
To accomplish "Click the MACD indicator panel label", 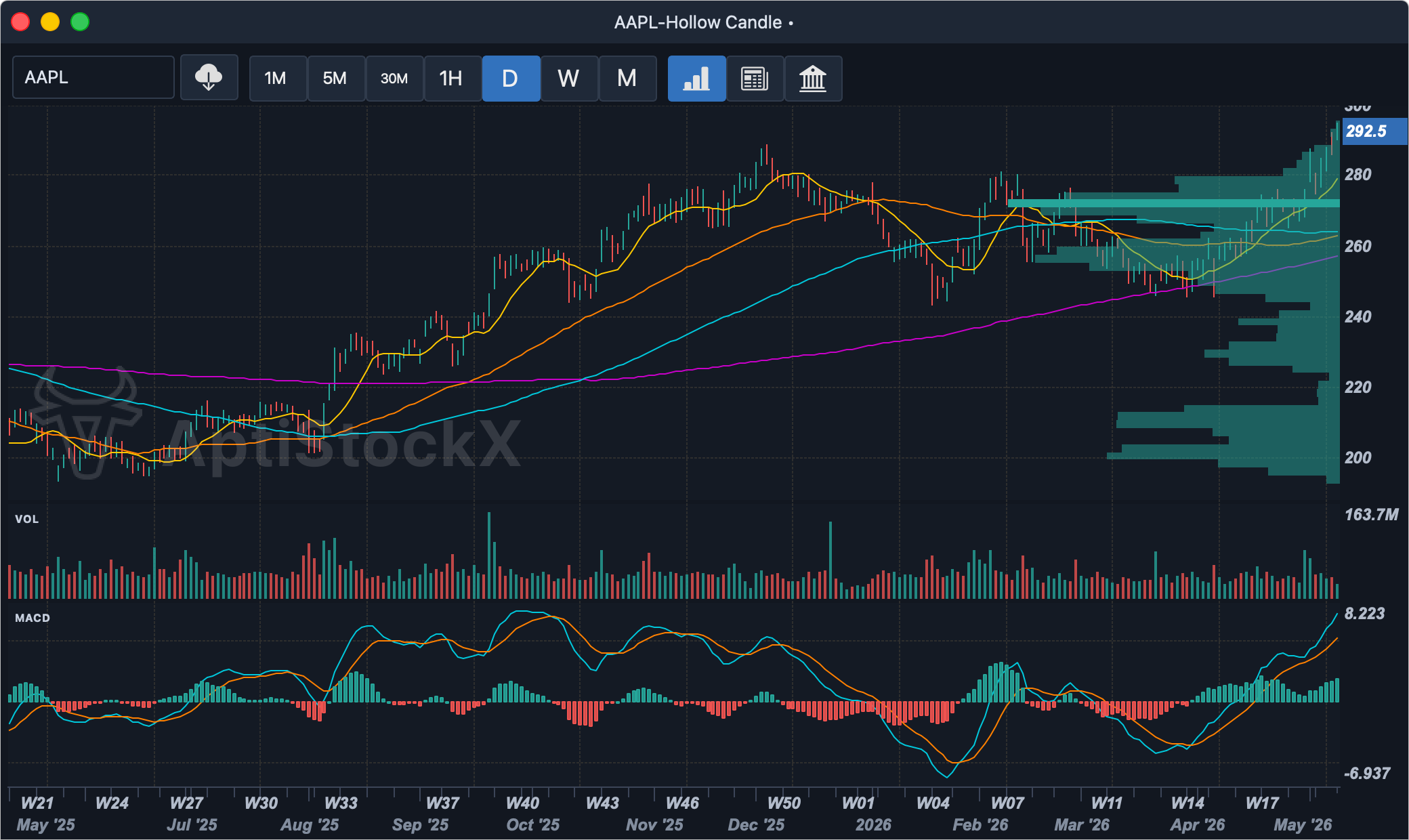I will click(x=33, y=618).
